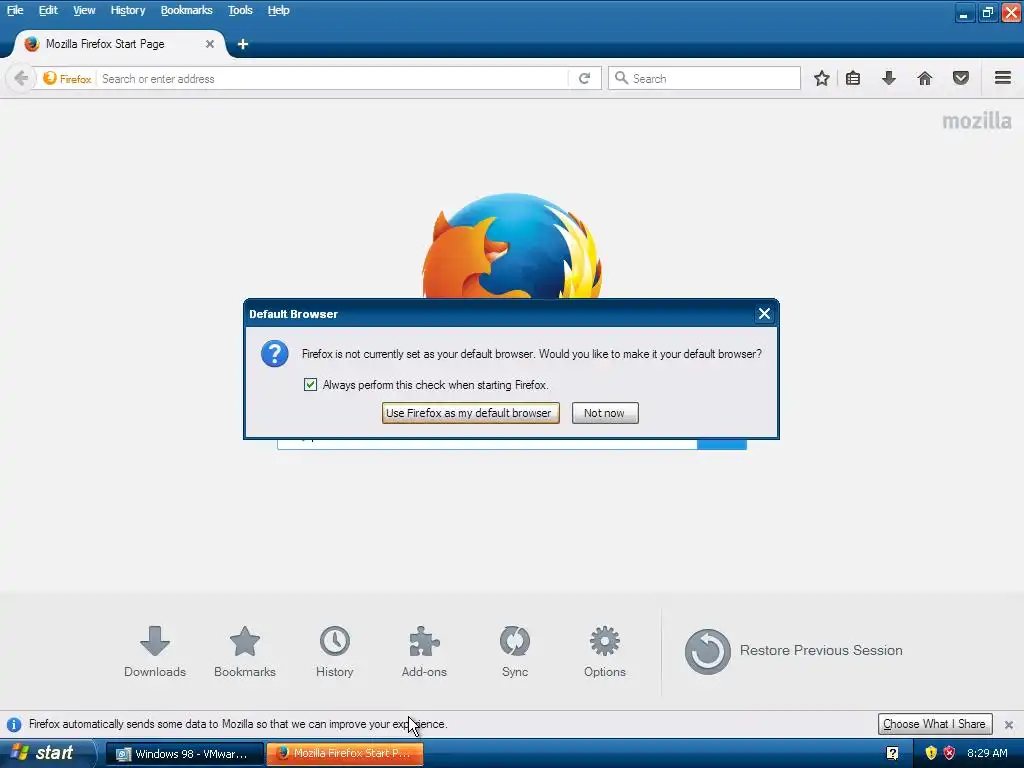Click the Firefox identity icon in address bar
Screen dimensions: 1024x768
tap(67, 78)
